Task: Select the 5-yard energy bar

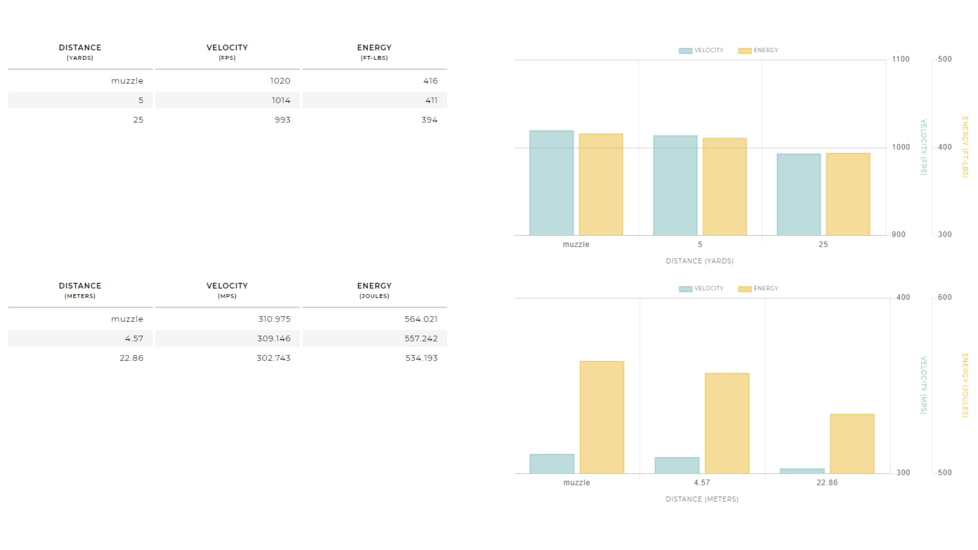Action: [724, 187]
